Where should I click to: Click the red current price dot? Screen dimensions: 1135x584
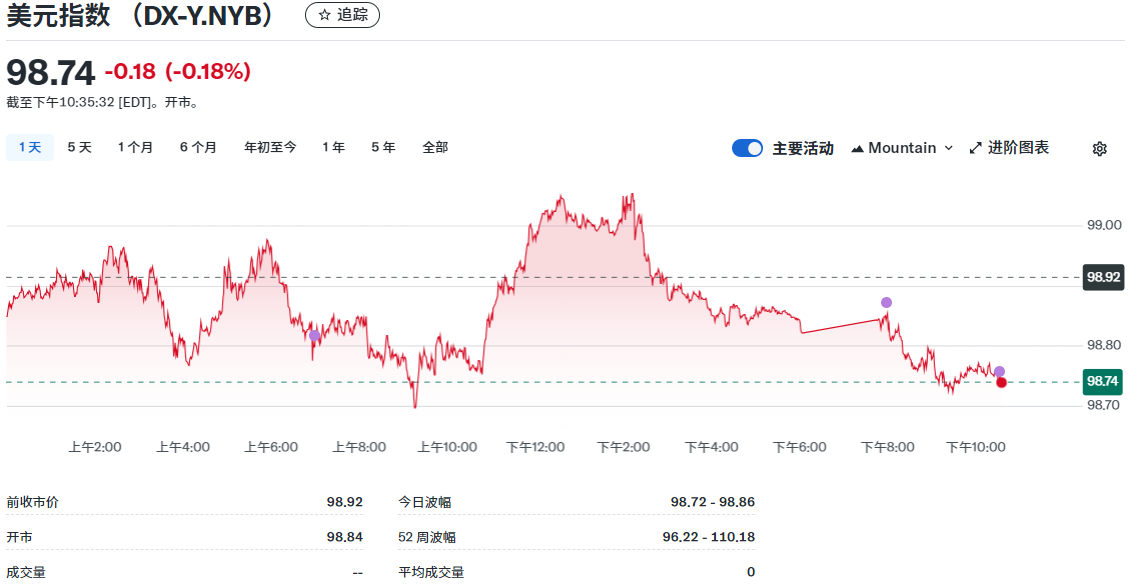coord(1001,382)
